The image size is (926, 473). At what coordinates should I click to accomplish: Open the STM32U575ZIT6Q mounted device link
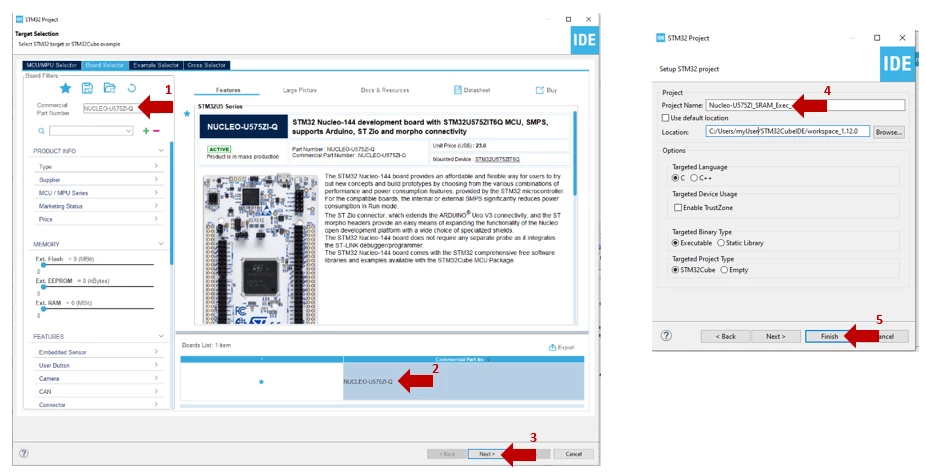[497, 159]
